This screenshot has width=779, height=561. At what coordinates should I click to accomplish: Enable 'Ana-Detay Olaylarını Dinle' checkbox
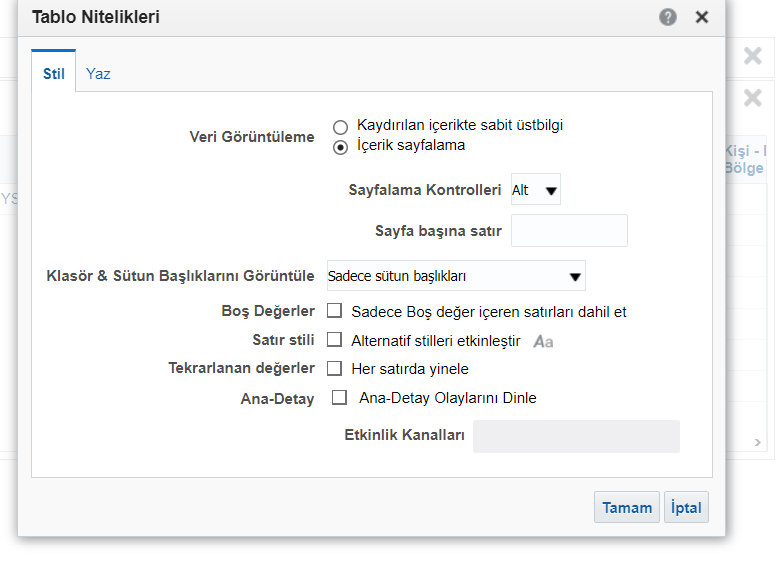(x=340, y=398)
